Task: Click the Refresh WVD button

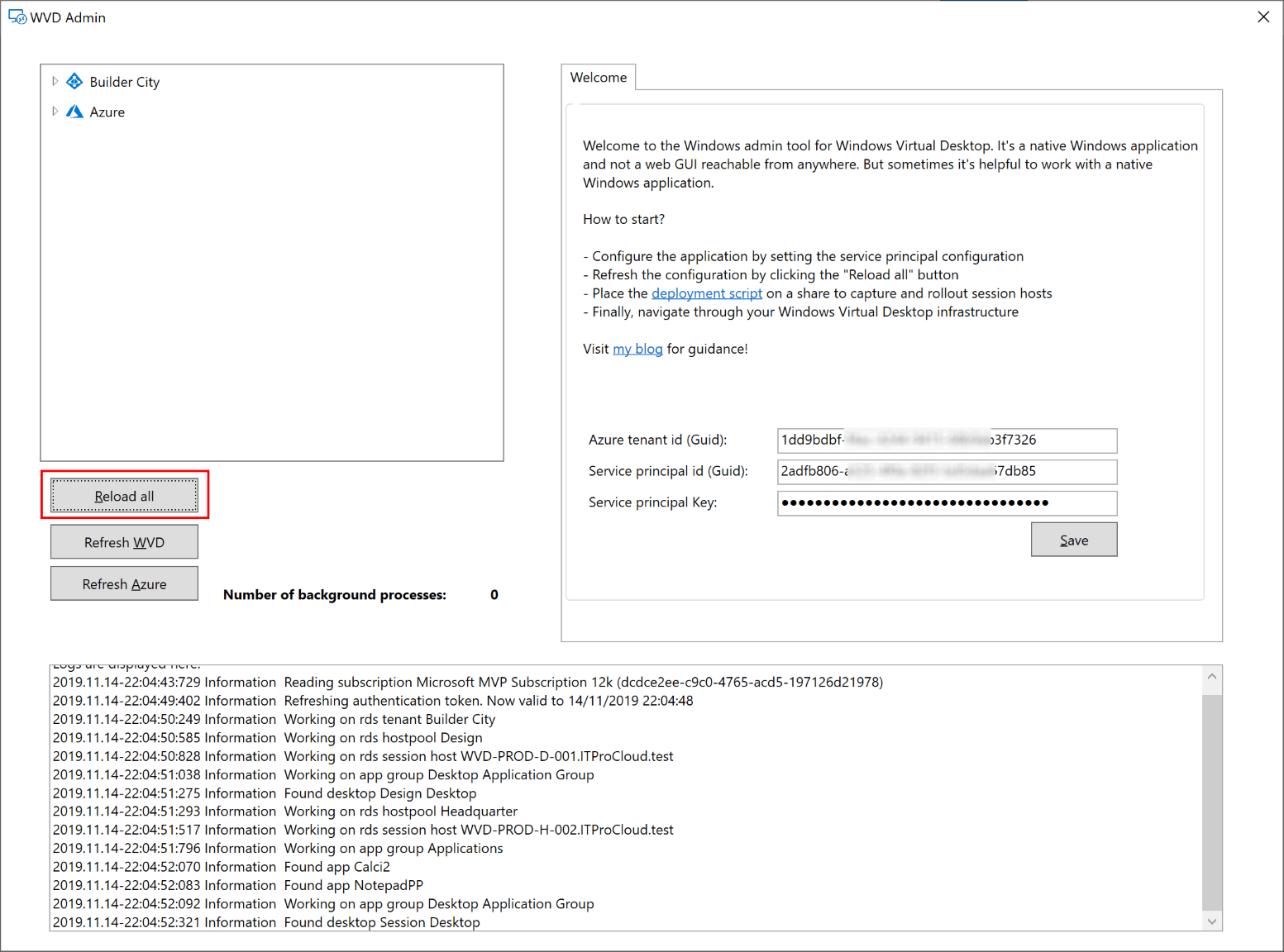Action: click(x=124, y=542)
